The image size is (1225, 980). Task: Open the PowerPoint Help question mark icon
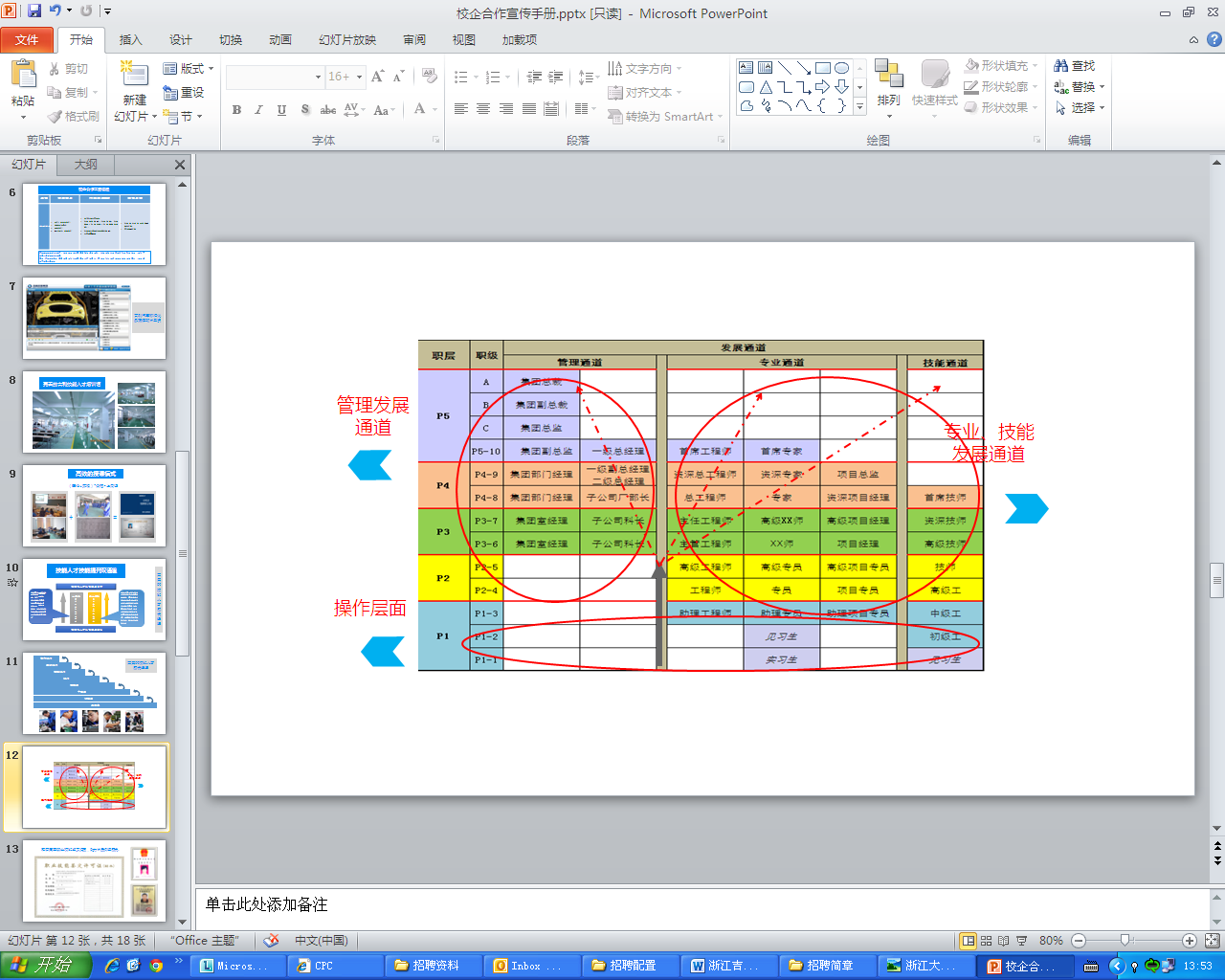(x=1214, y=39)
